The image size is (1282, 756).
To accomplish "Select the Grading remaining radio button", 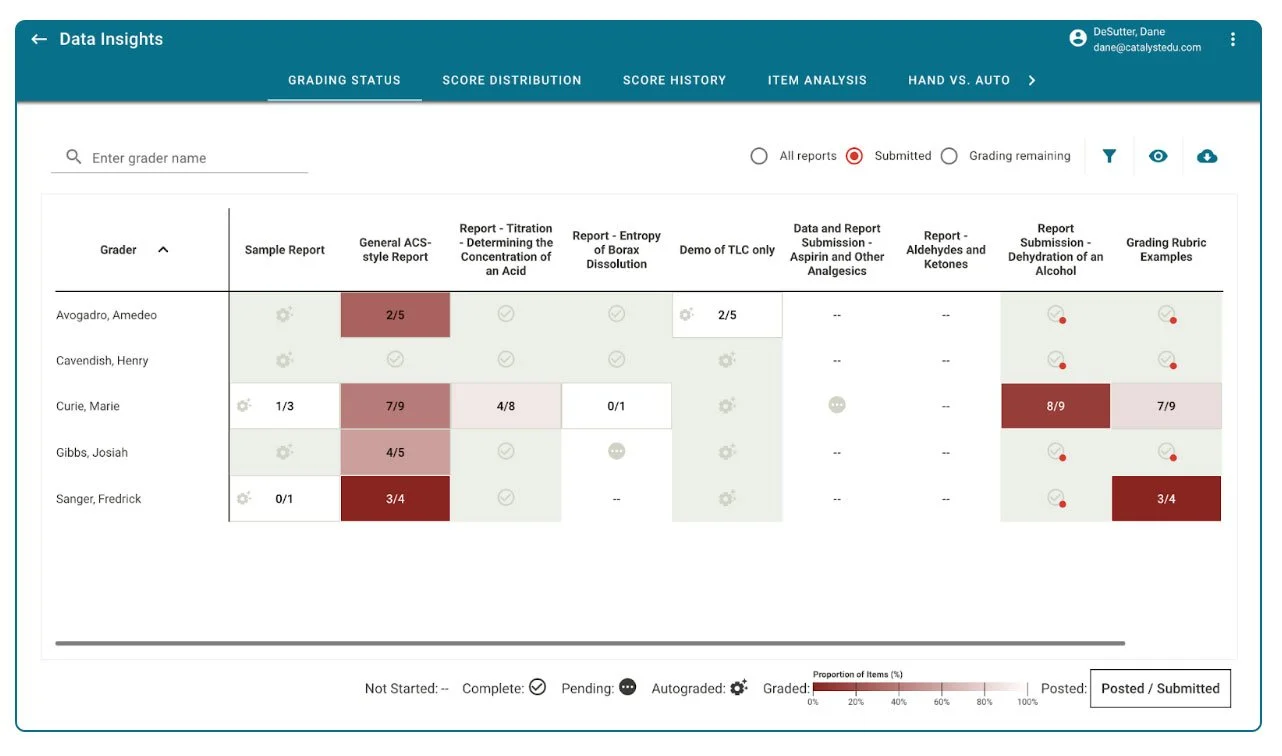I will pos(948,156).
